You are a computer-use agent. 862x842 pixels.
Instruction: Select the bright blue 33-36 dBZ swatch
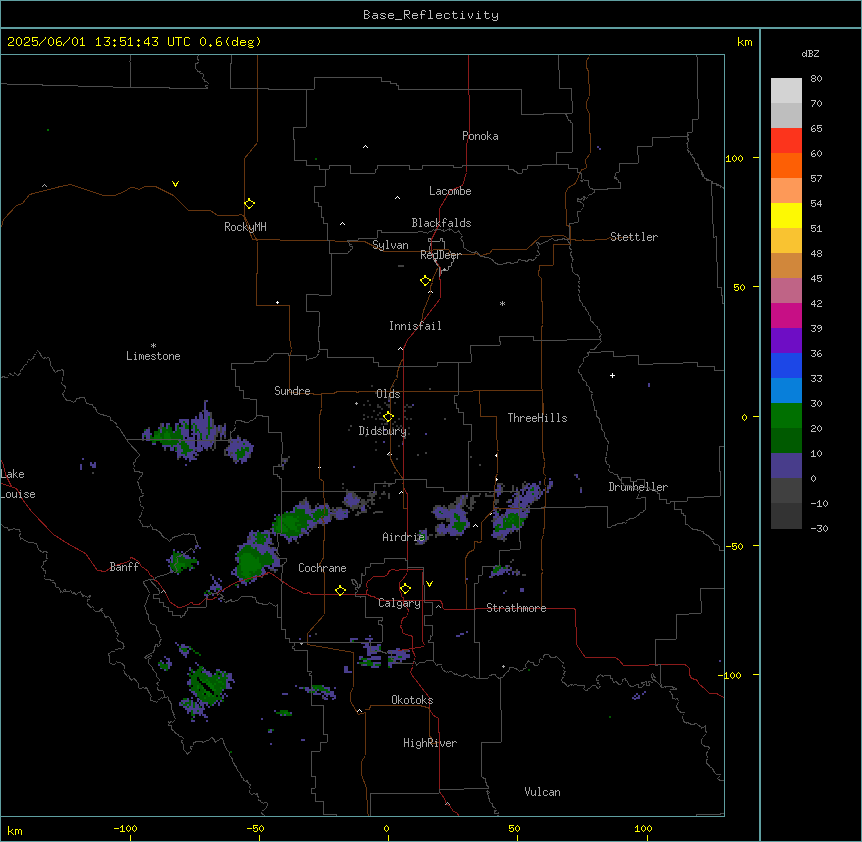click(786, 365)
